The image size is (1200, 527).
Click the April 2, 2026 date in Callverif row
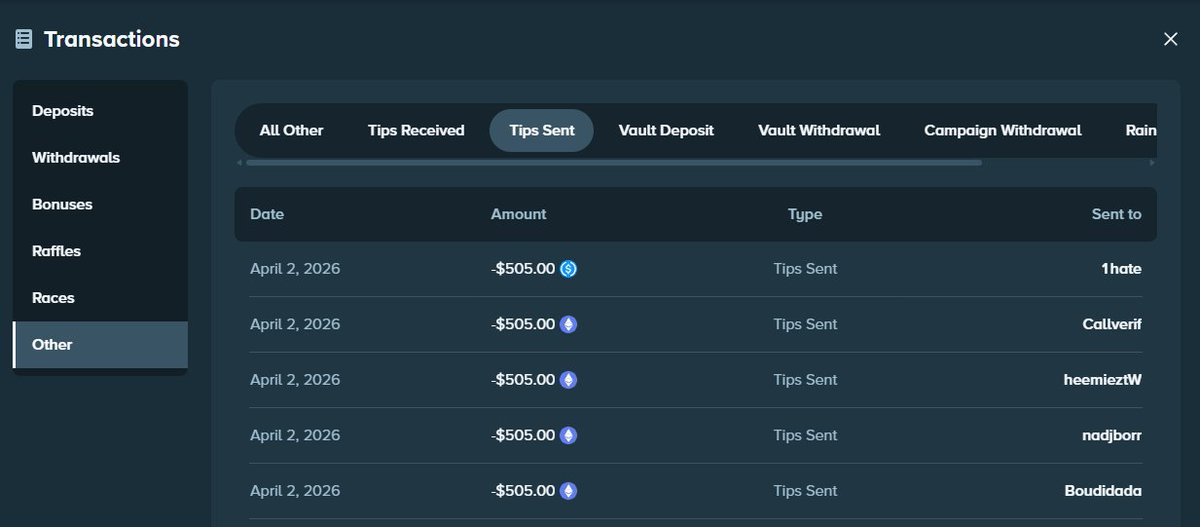295,324
